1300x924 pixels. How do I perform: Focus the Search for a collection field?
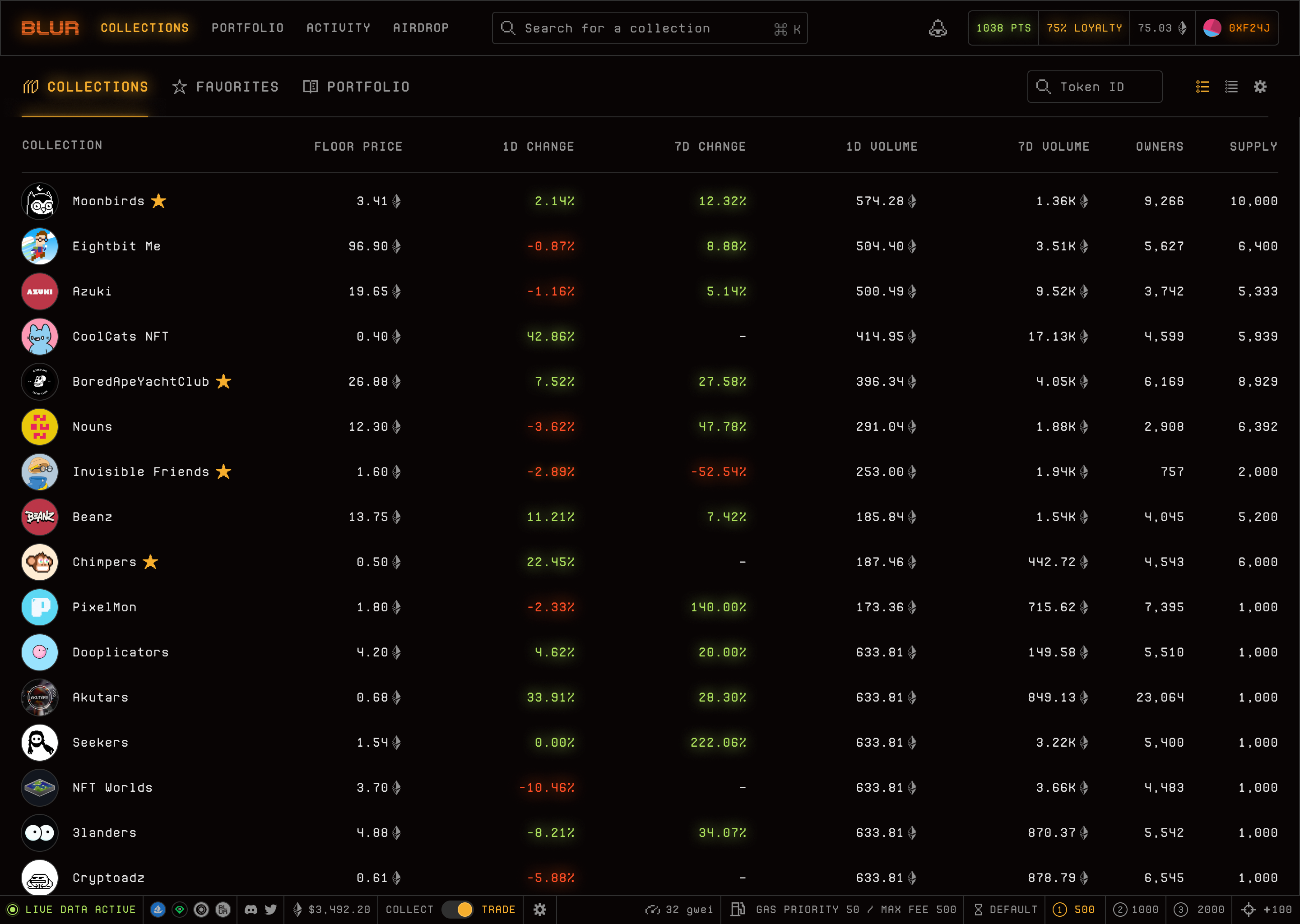coord(650,28)
